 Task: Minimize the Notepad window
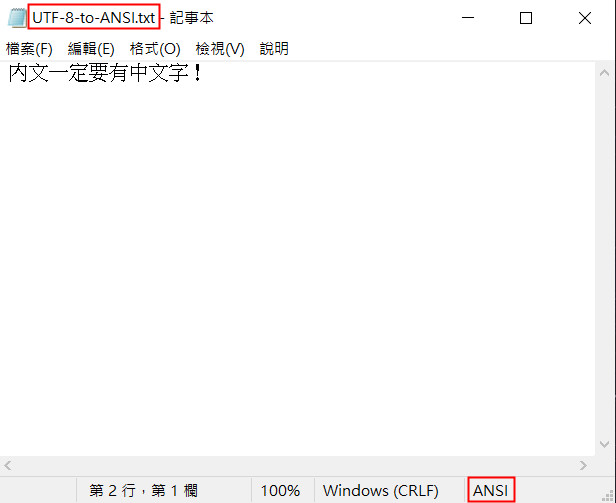tap(468, 18)
